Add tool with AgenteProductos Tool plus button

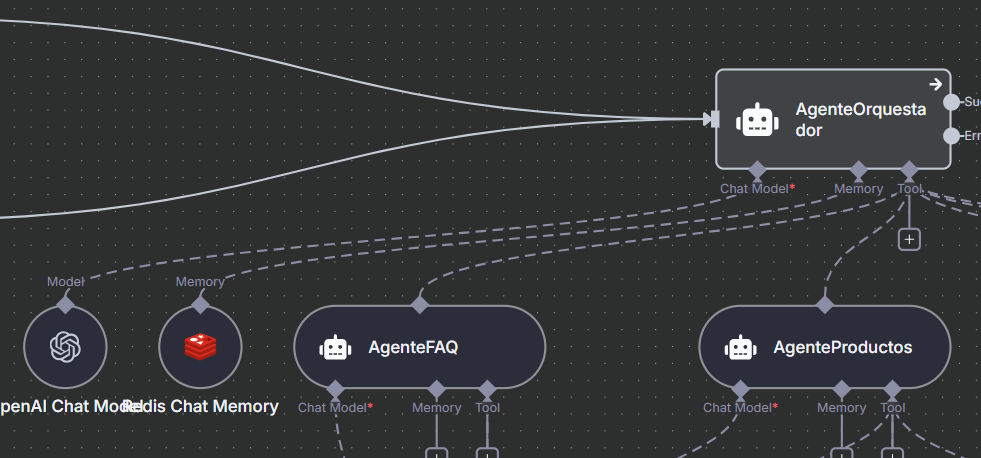pos(892,453)
